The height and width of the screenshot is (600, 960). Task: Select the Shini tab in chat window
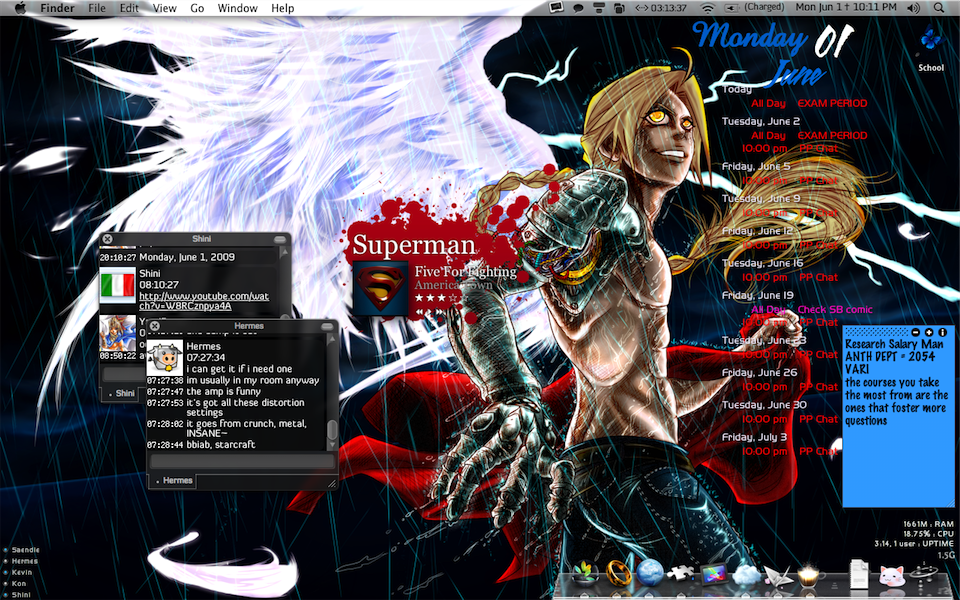[120, 393]
